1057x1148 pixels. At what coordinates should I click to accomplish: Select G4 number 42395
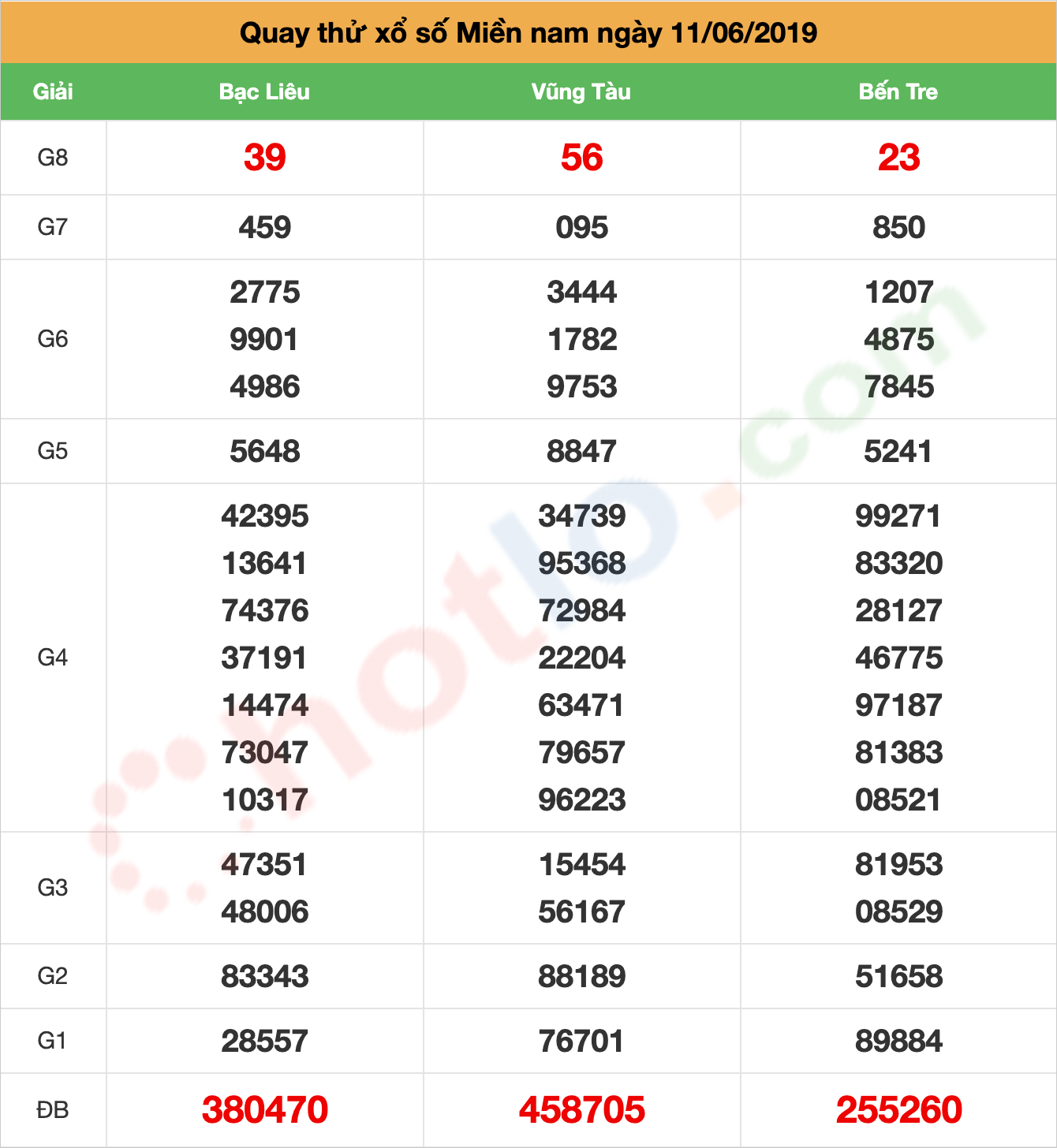point(265,516)
